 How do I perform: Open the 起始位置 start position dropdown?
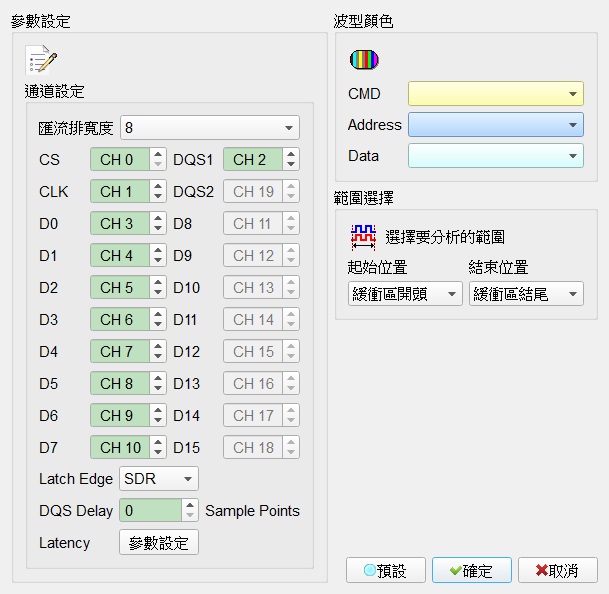tap(405, 294)
